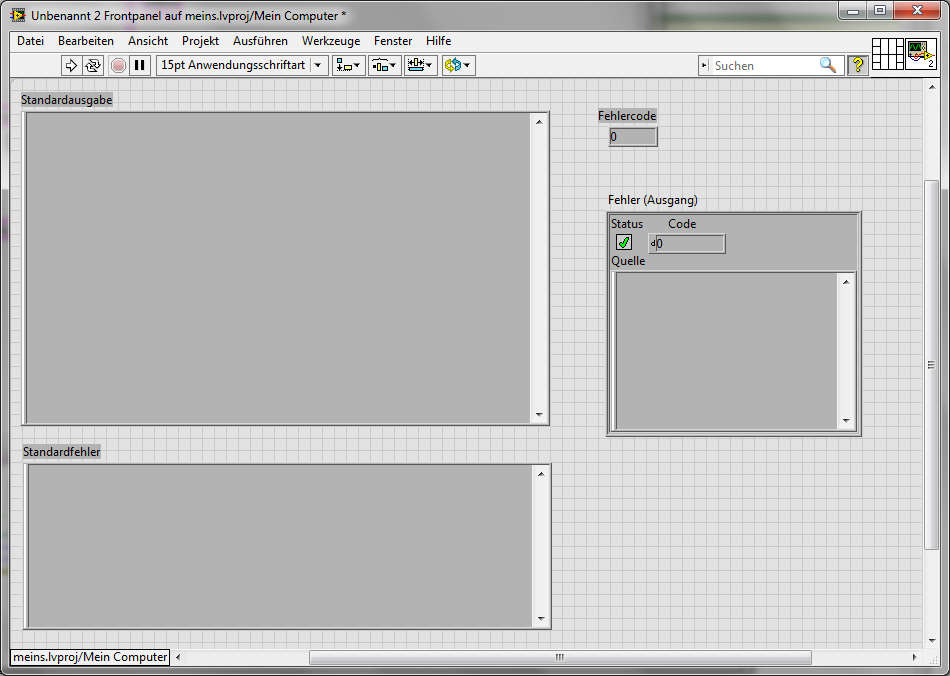Close the front panel window
Image resolution: width=950 pixels, height=676 pixels.
pyautogui.click(x=917, y=10)
